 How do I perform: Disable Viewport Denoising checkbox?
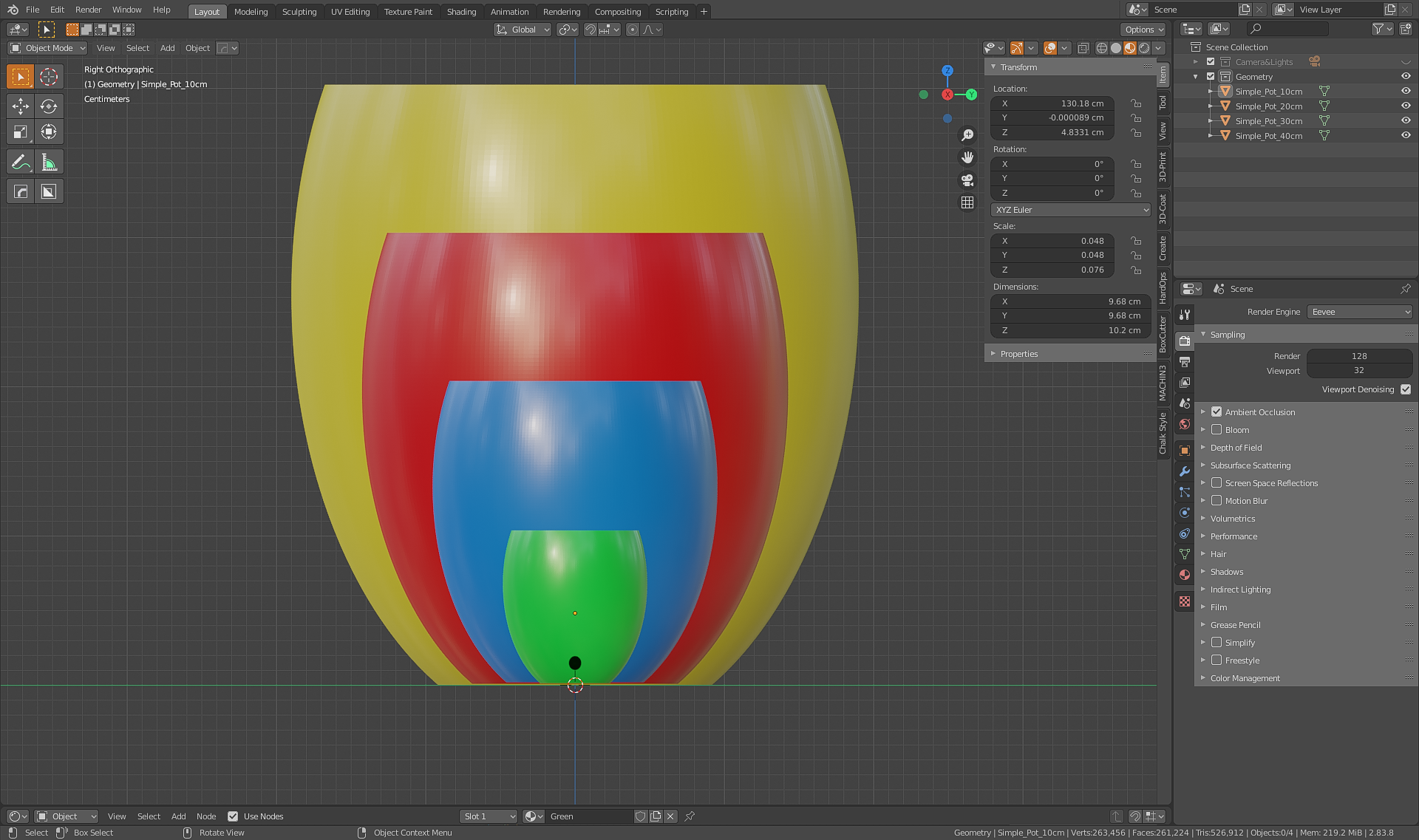(x=1405, y=389)
